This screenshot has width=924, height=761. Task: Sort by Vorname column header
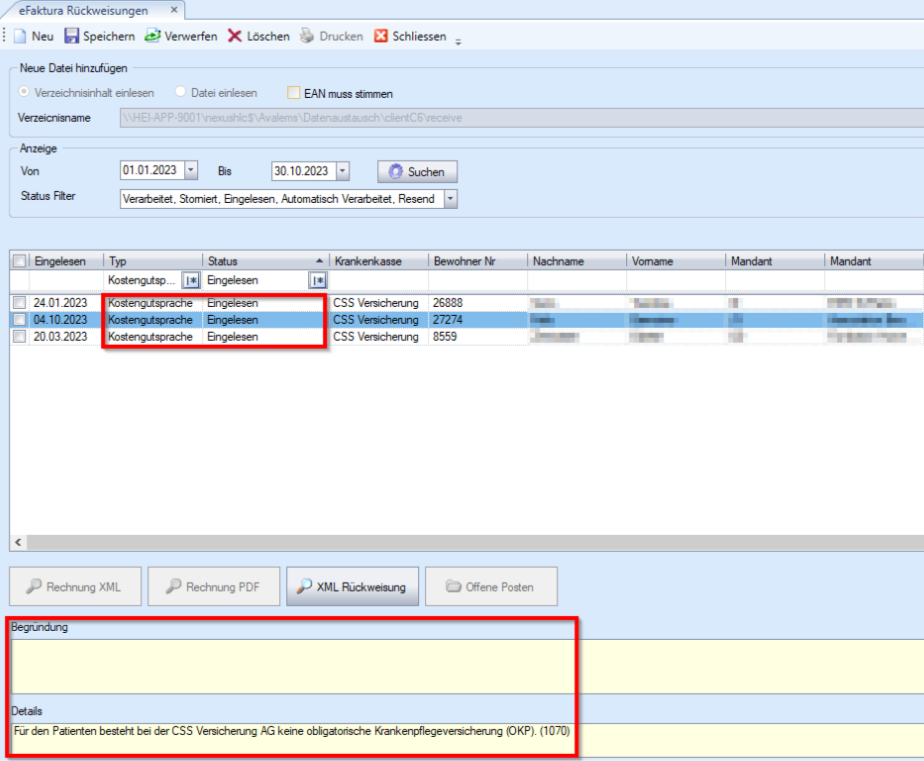[x=675, y=261]
